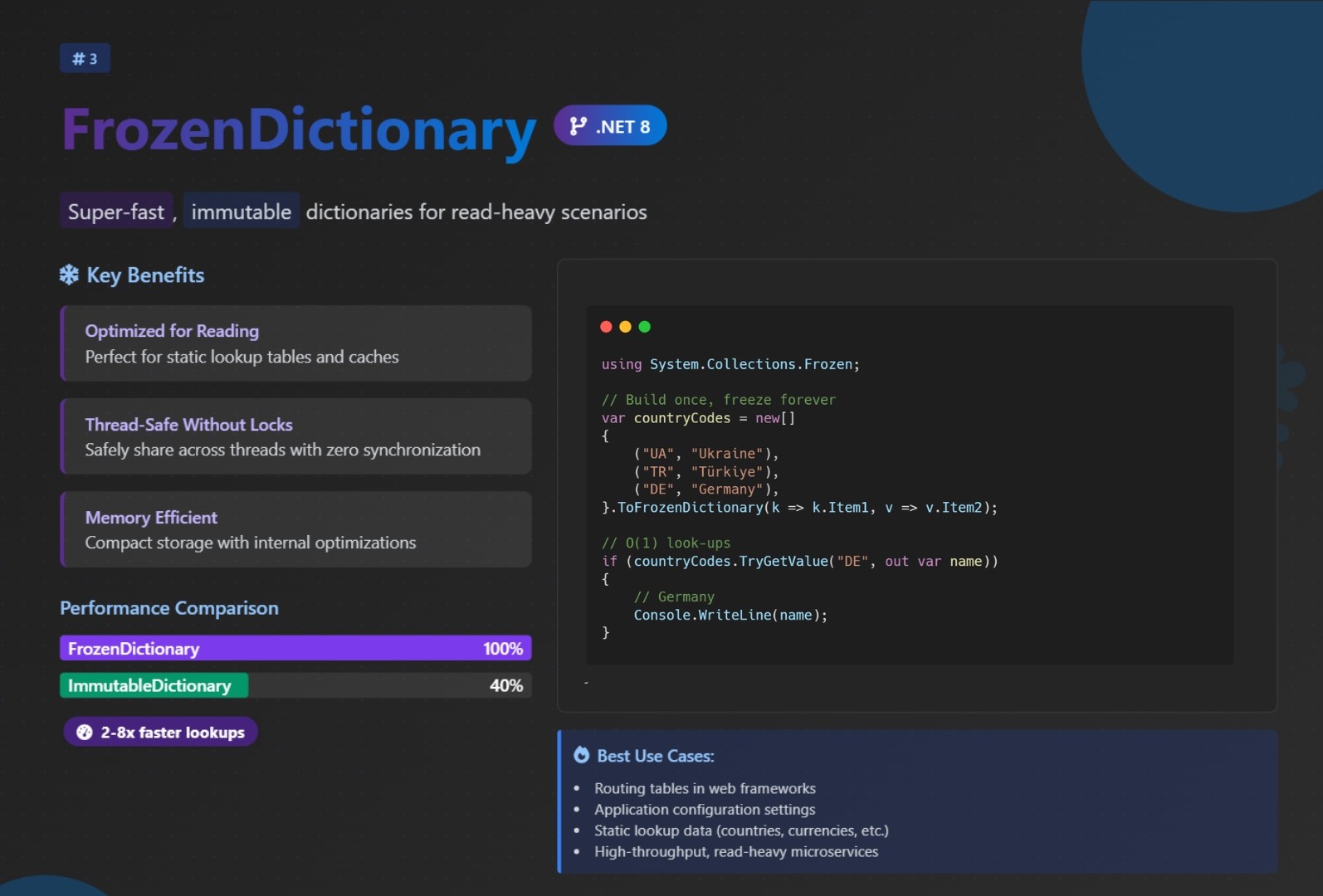
Task: Click 'var countryCodes = new[]' code line
Action: tap(698, 418)
